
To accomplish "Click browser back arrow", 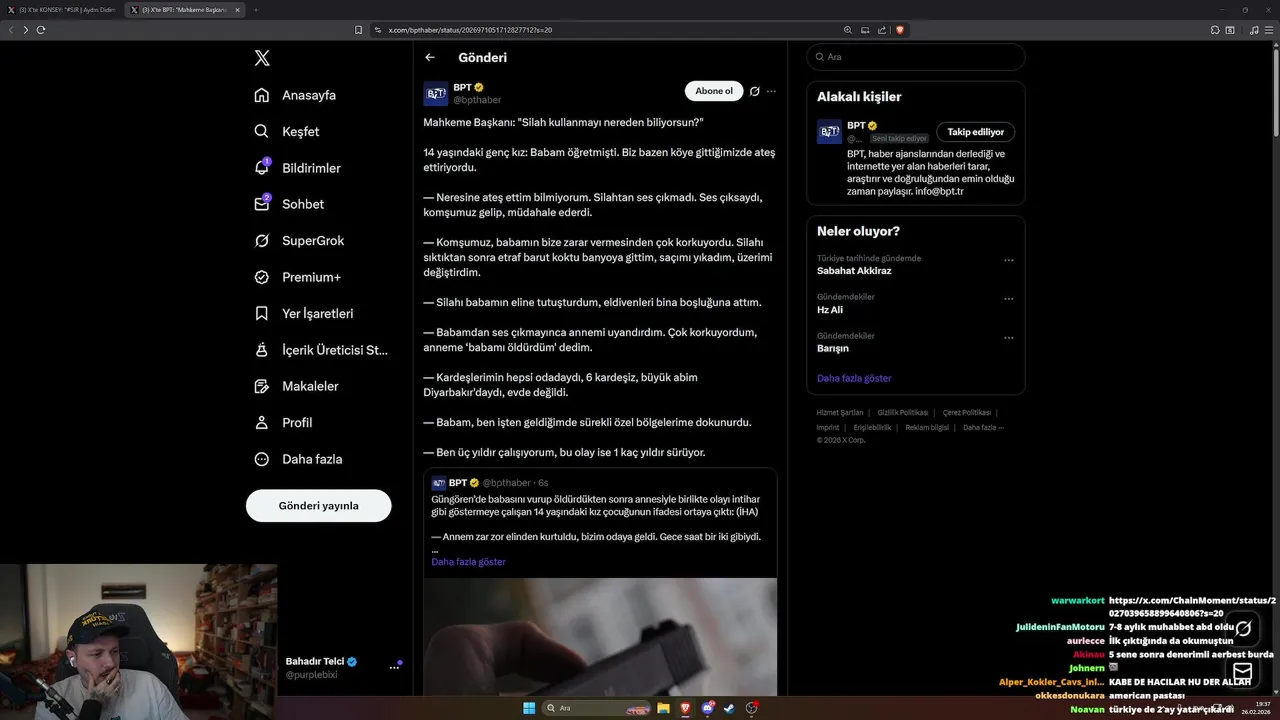I will [x=11, y=30].
